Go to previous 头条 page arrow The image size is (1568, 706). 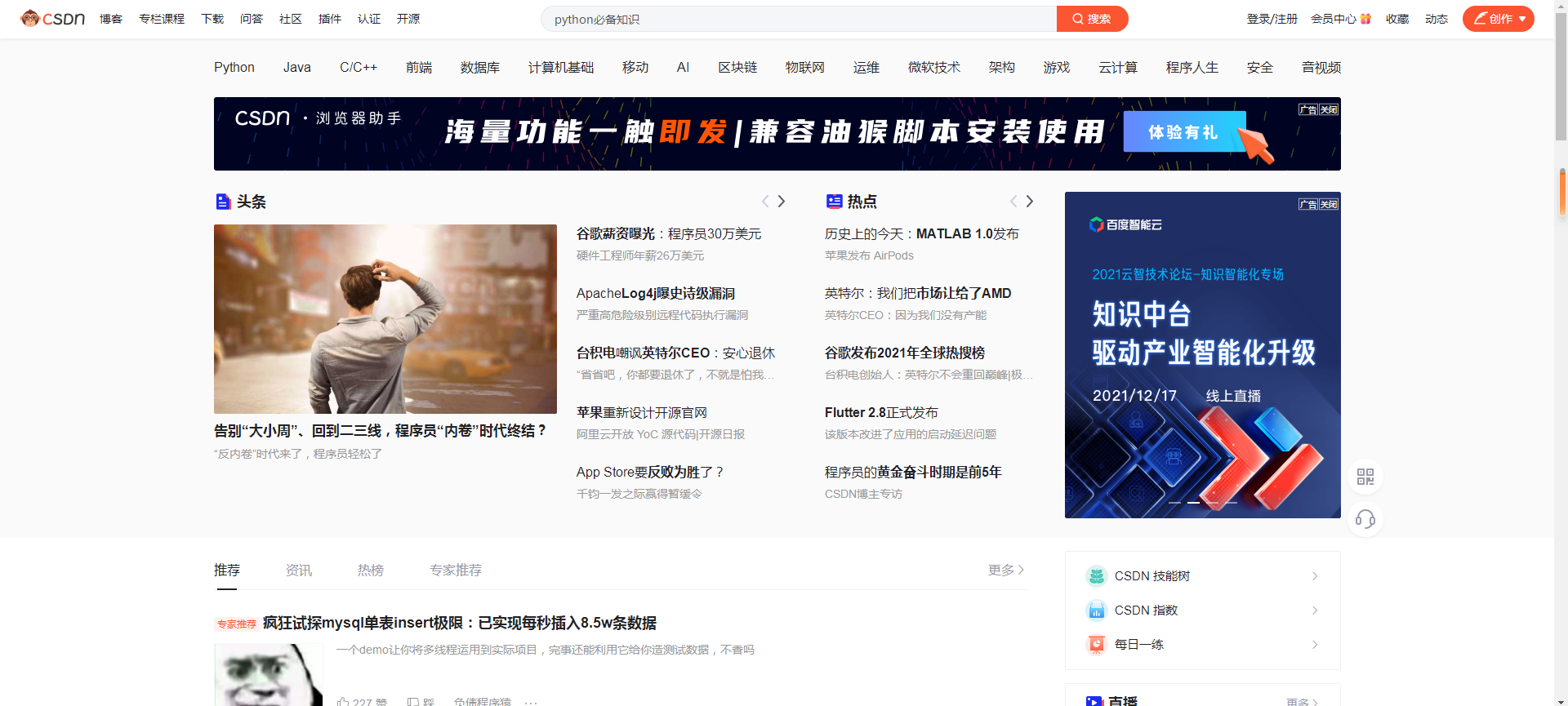[765, 202]
